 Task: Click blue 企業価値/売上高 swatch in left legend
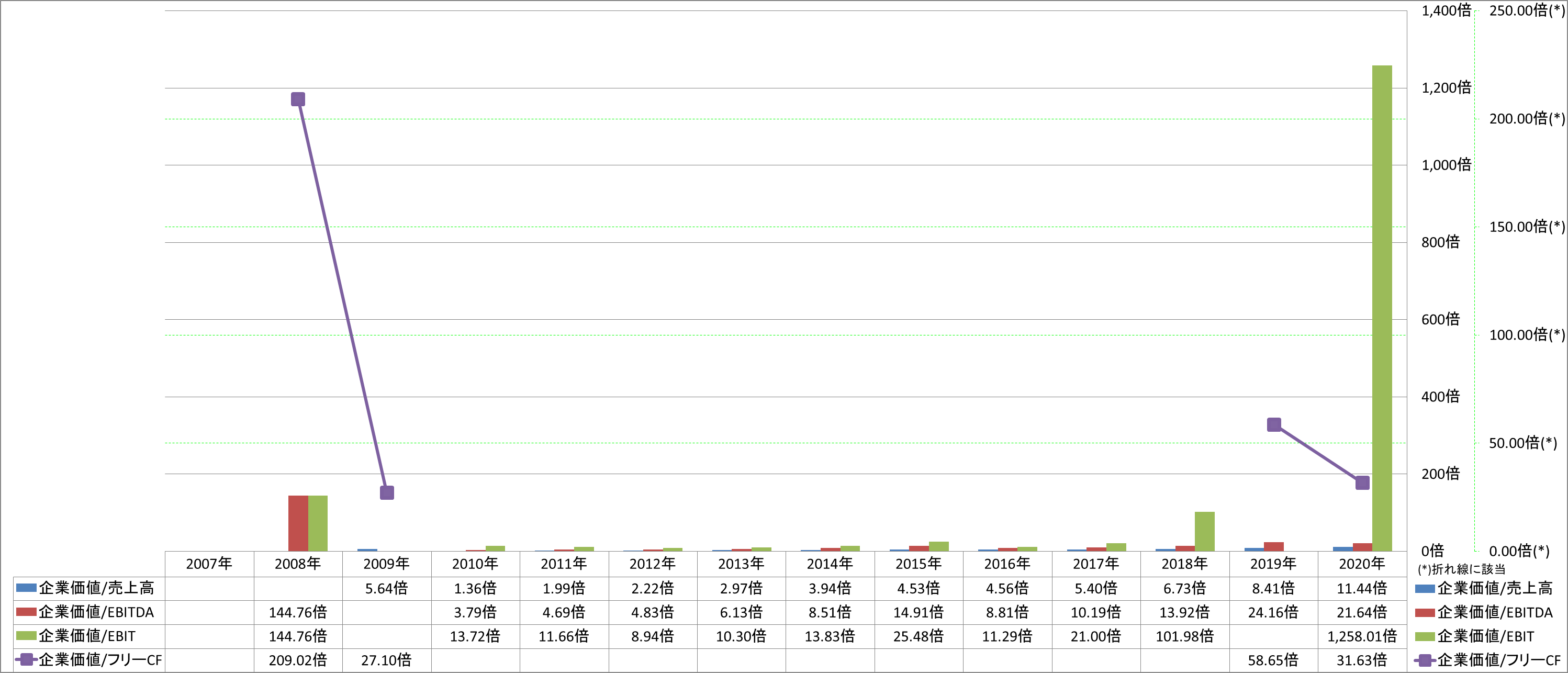click(26, 588)
